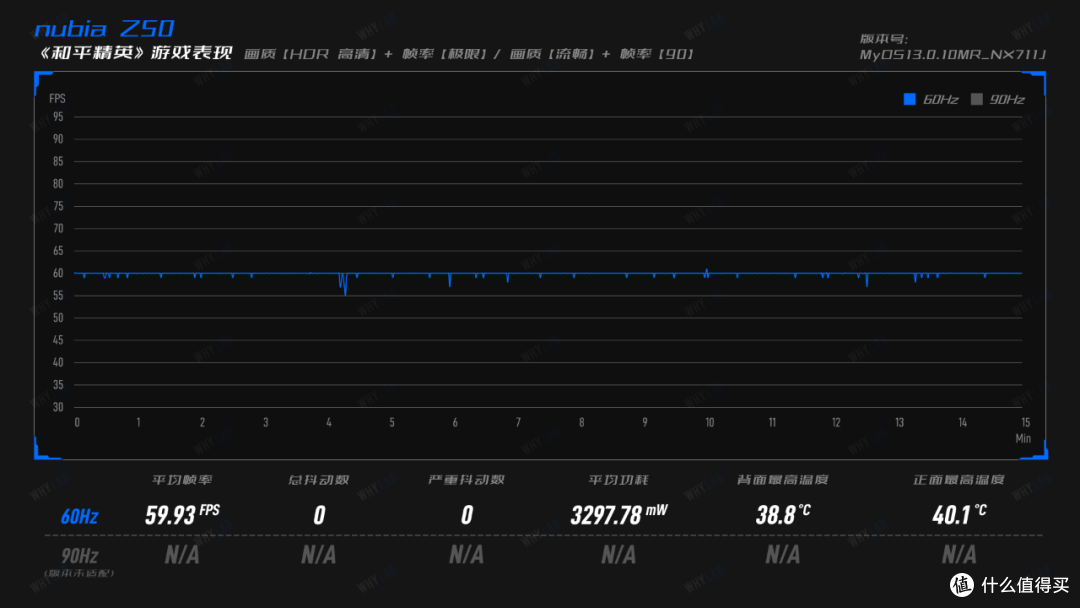Click the 帧率【90】 setting text

tap(656, 54)
